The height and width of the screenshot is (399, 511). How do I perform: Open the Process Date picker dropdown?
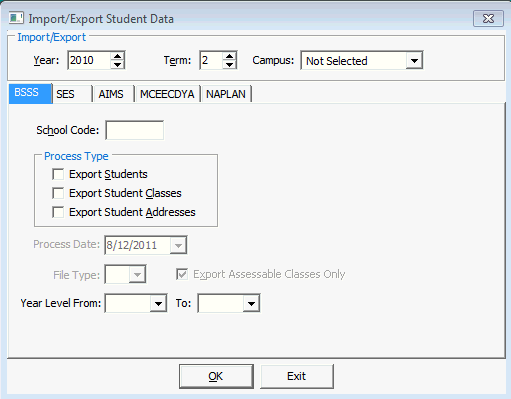click(x=178, y=246)
